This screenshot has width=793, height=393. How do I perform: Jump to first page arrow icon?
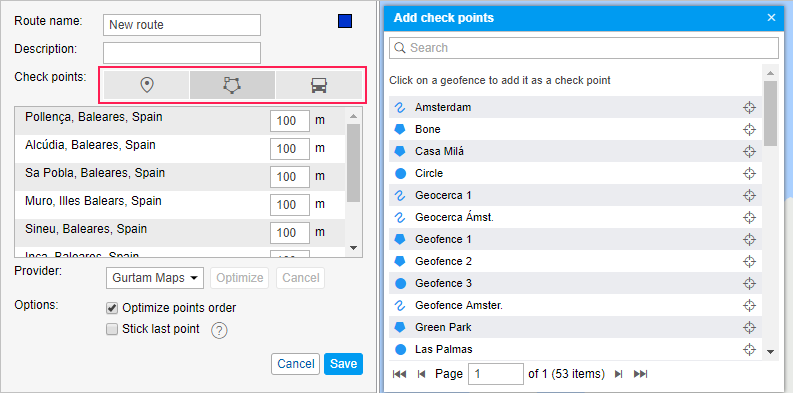click(x=400, y=374)
